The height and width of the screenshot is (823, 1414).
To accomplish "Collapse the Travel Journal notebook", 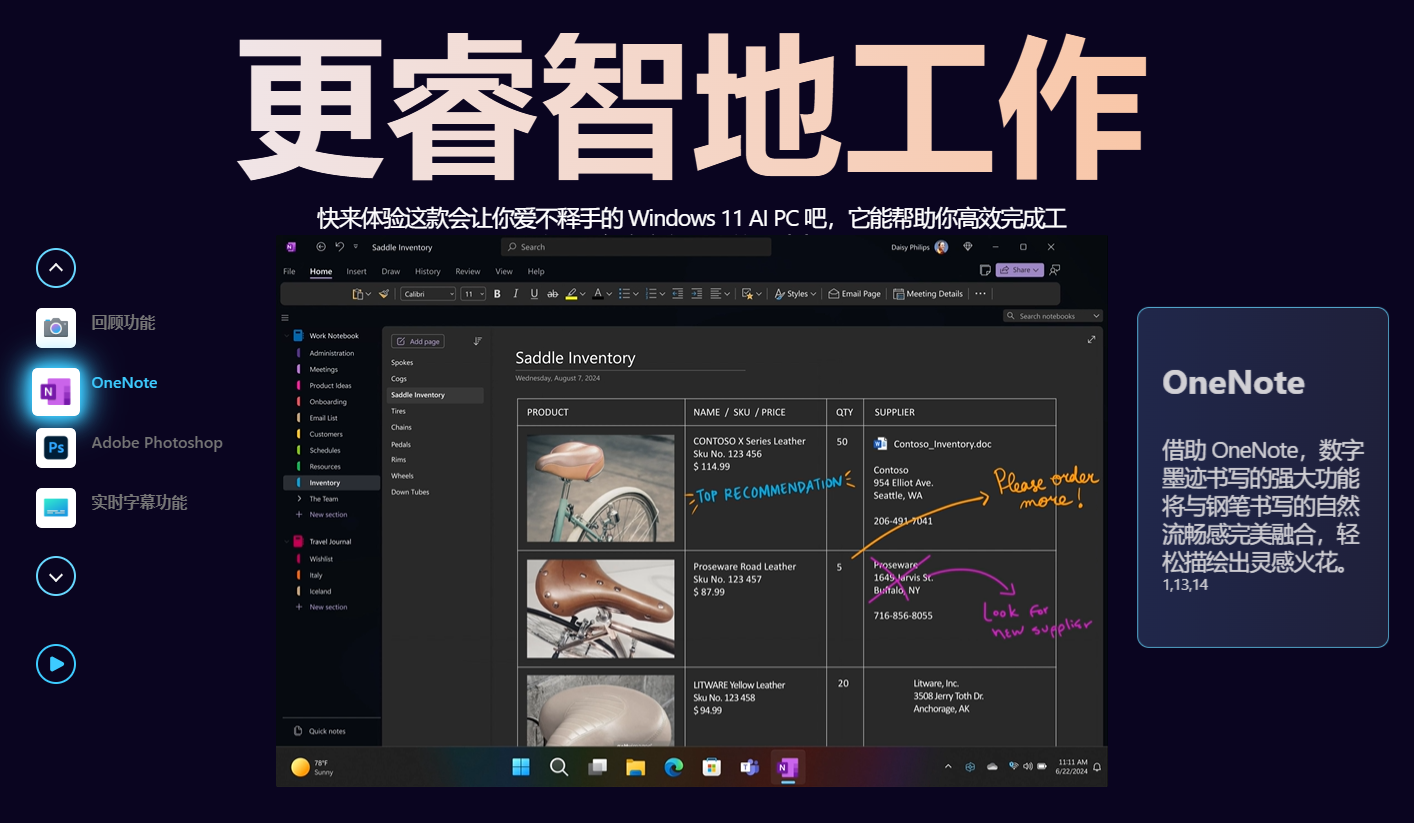I will (x=286, y=541).
